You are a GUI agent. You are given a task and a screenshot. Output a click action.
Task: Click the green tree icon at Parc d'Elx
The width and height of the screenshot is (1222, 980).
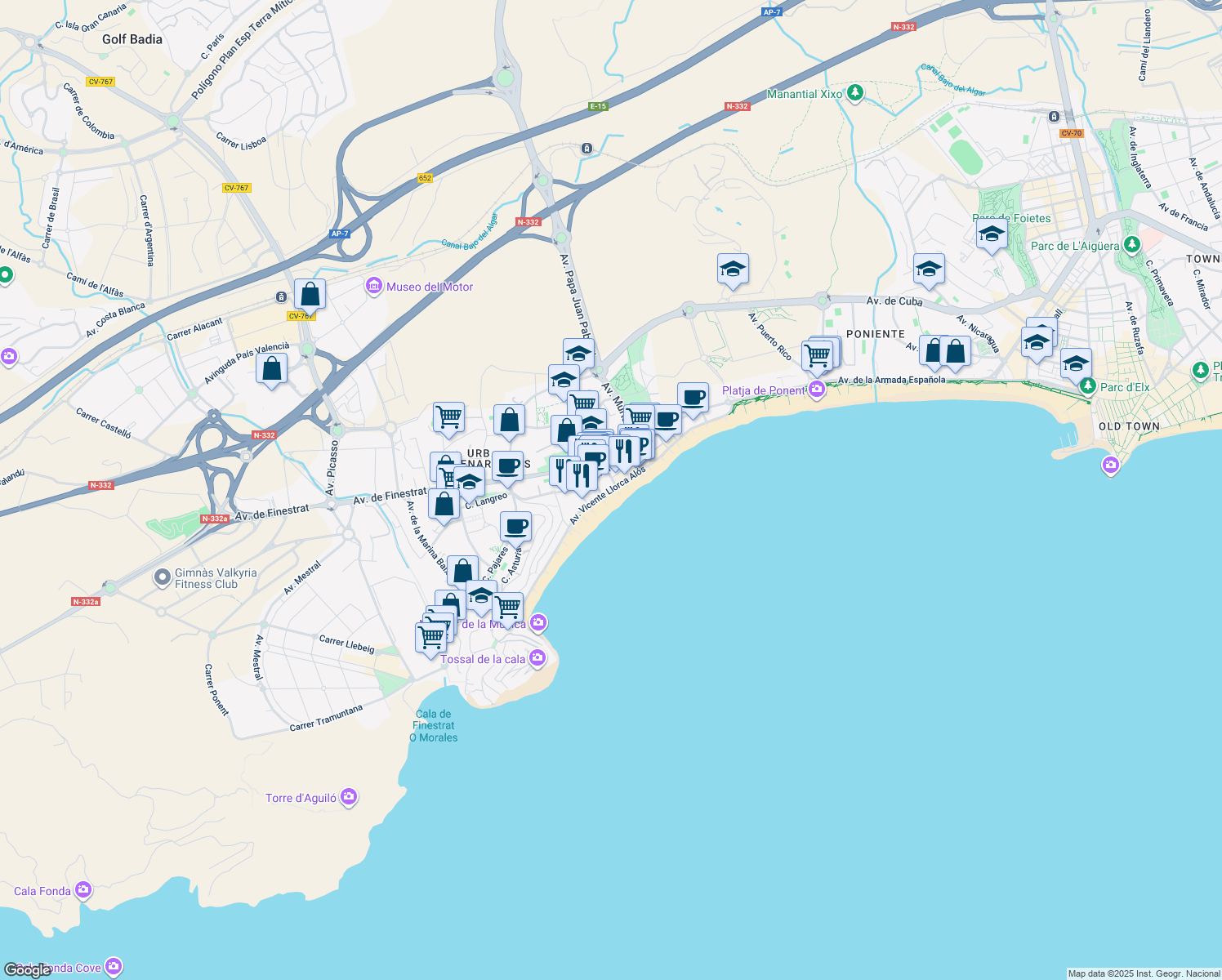pyautogui.click(x=1087, y=386)
